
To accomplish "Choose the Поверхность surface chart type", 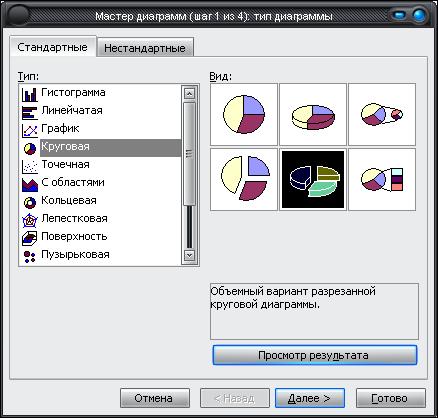I will pyautogui.click(x=64, y=237).
